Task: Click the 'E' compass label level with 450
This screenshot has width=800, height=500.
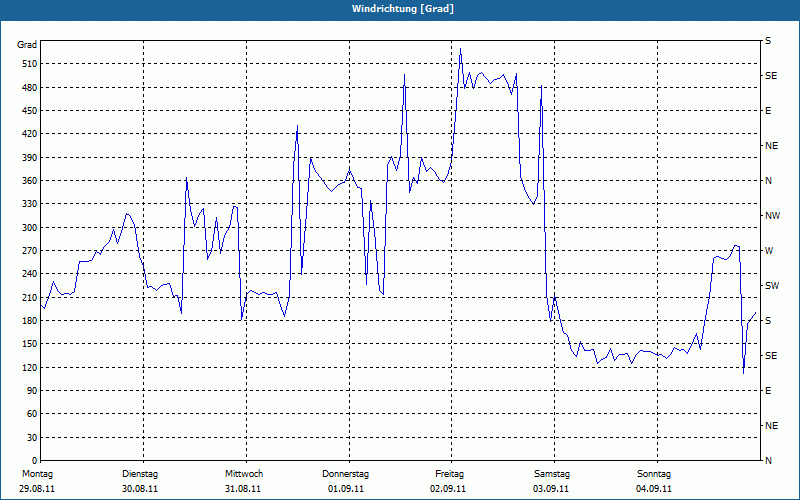Action: 768,111
